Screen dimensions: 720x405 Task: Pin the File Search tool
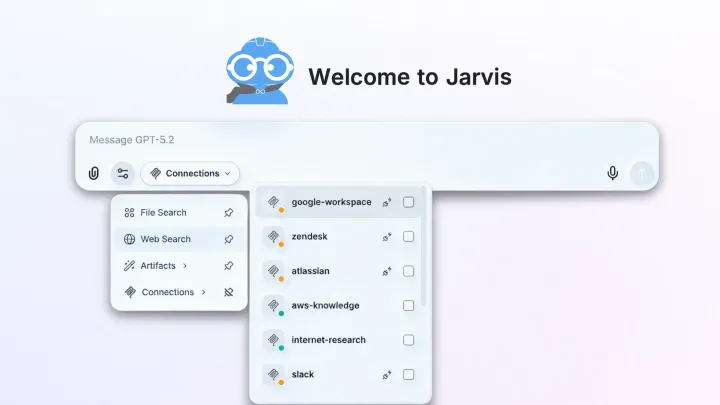229,213
